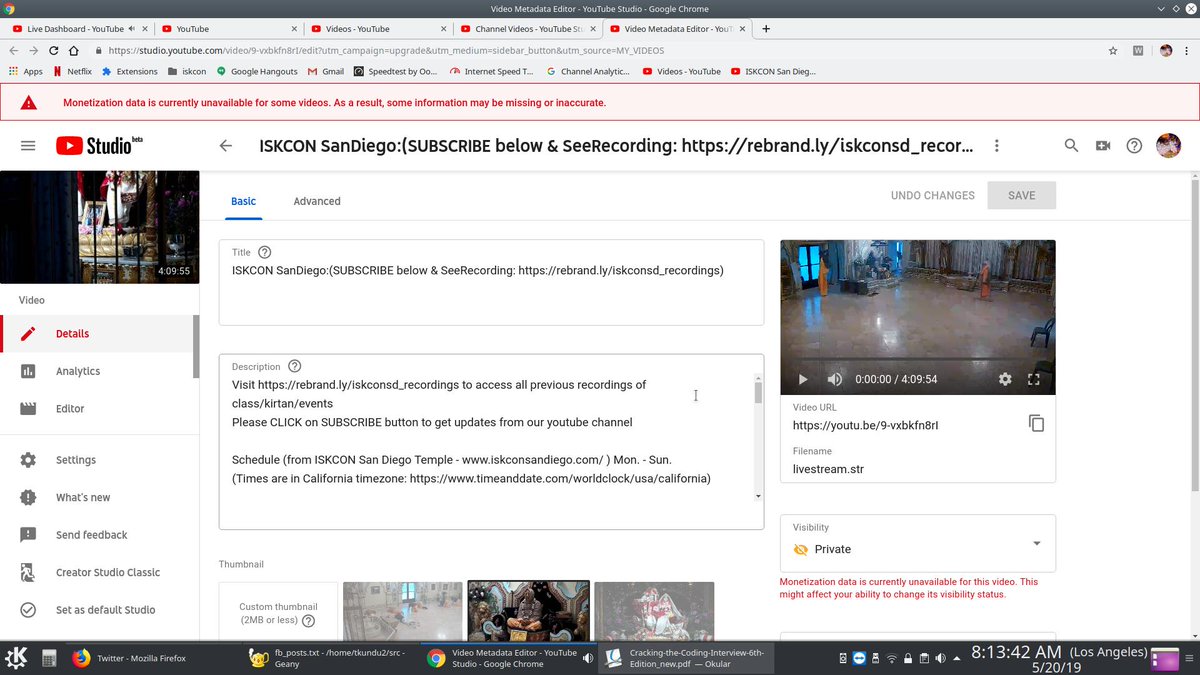Click the SAVE button
Screen dimensions: 1200x675
1021,195
